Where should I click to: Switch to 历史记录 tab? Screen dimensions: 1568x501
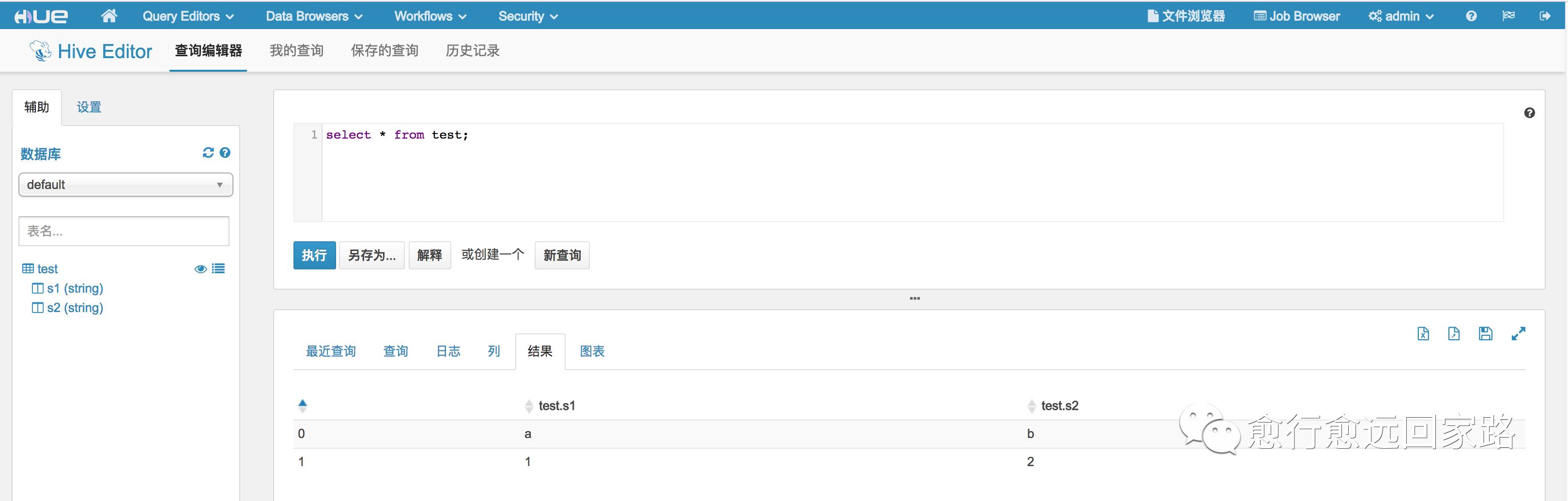coord(472,50)
